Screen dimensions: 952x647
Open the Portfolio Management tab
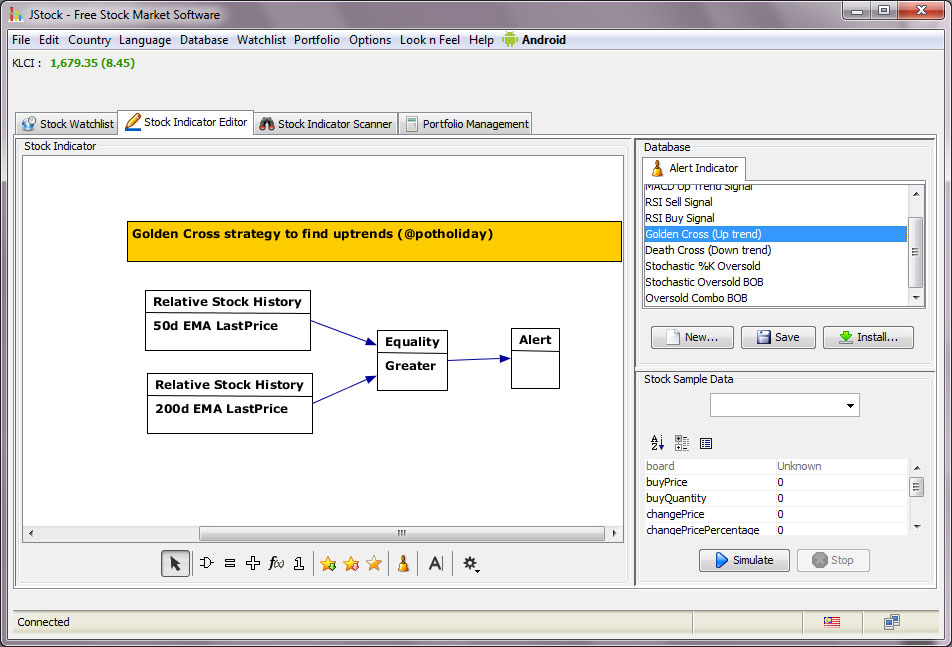pyautogui.click(x=467, y=124)
